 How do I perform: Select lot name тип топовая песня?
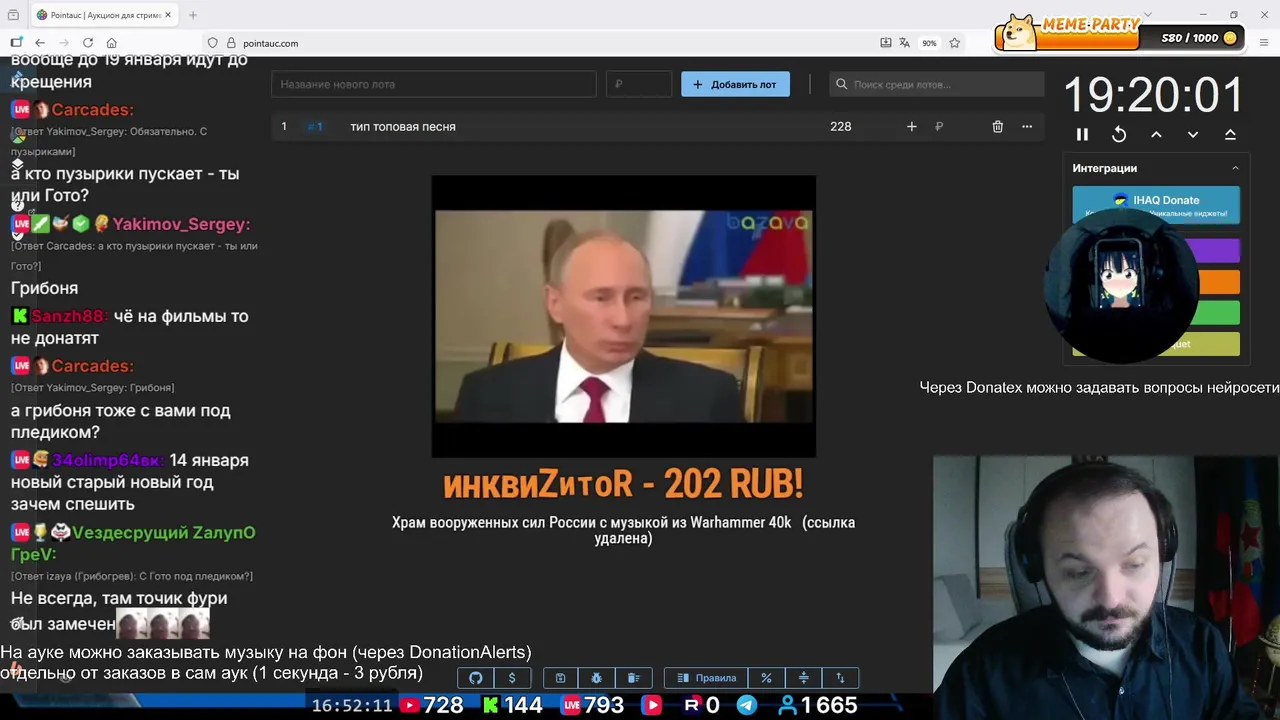(x=403, y=126)
